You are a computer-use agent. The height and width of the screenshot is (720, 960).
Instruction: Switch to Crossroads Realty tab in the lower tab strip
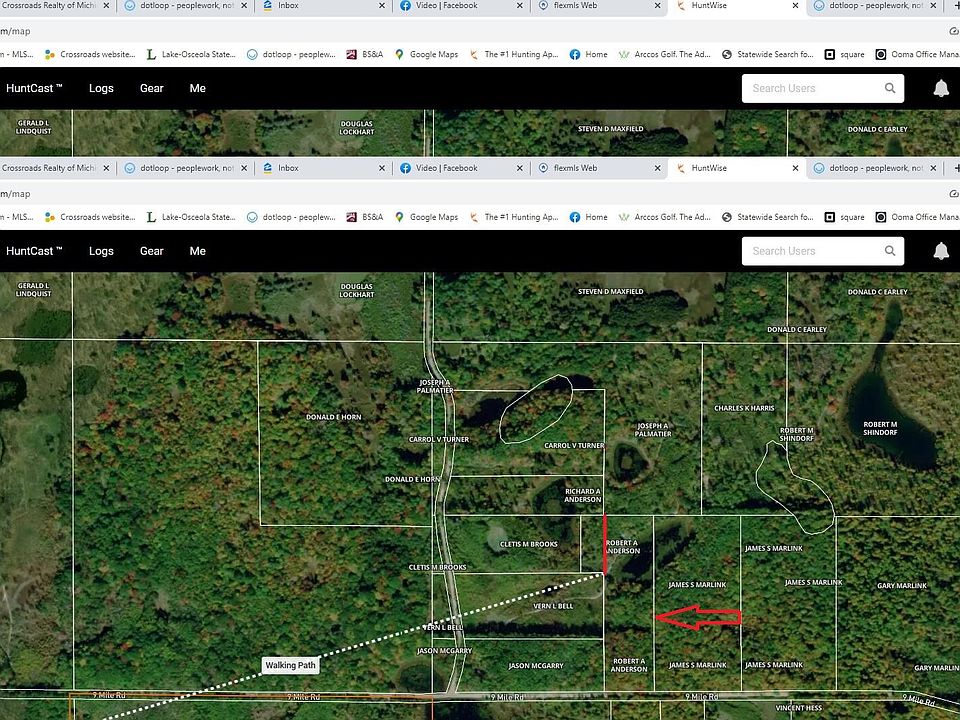(x=48, y=168)
